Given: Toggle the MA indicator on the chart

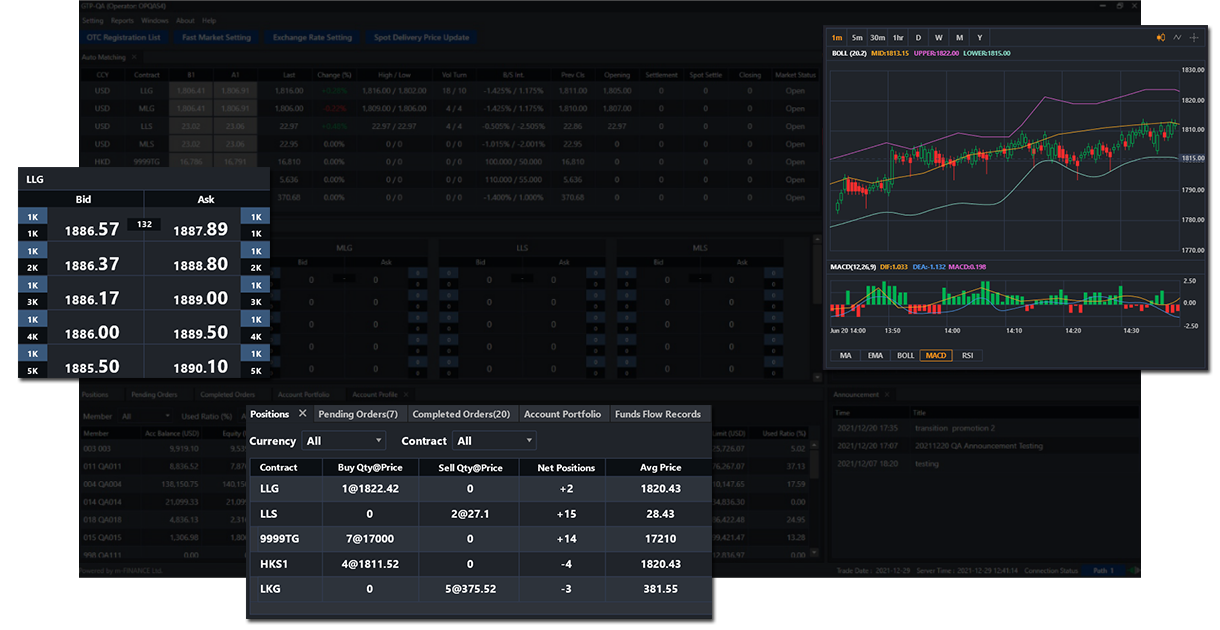Looking at the screenshot, I should click(x=846, y=355).
